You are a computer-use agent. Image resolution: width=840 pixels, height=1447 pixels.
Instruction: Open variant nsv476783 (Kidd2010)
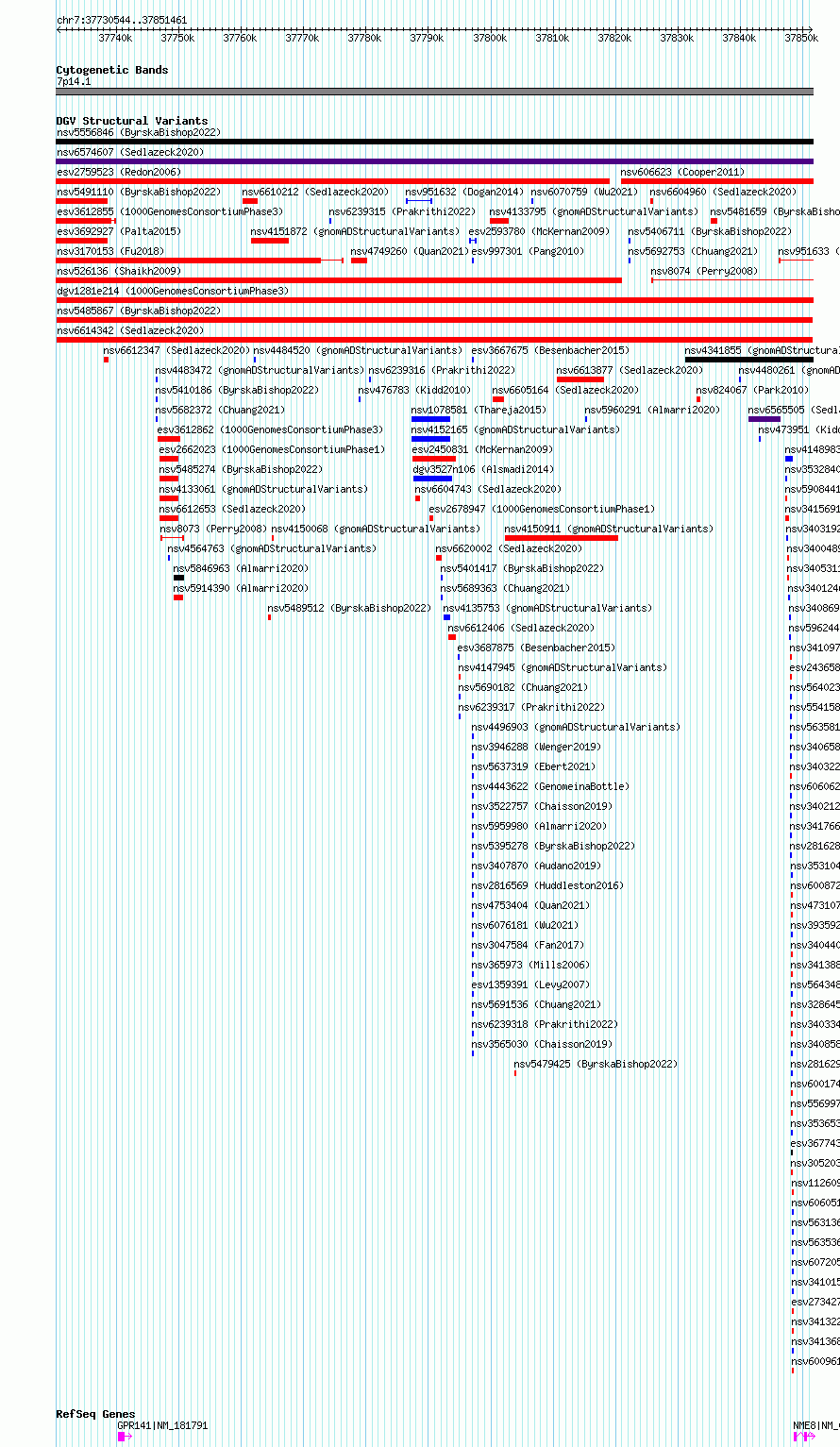[x=414, y=390]
